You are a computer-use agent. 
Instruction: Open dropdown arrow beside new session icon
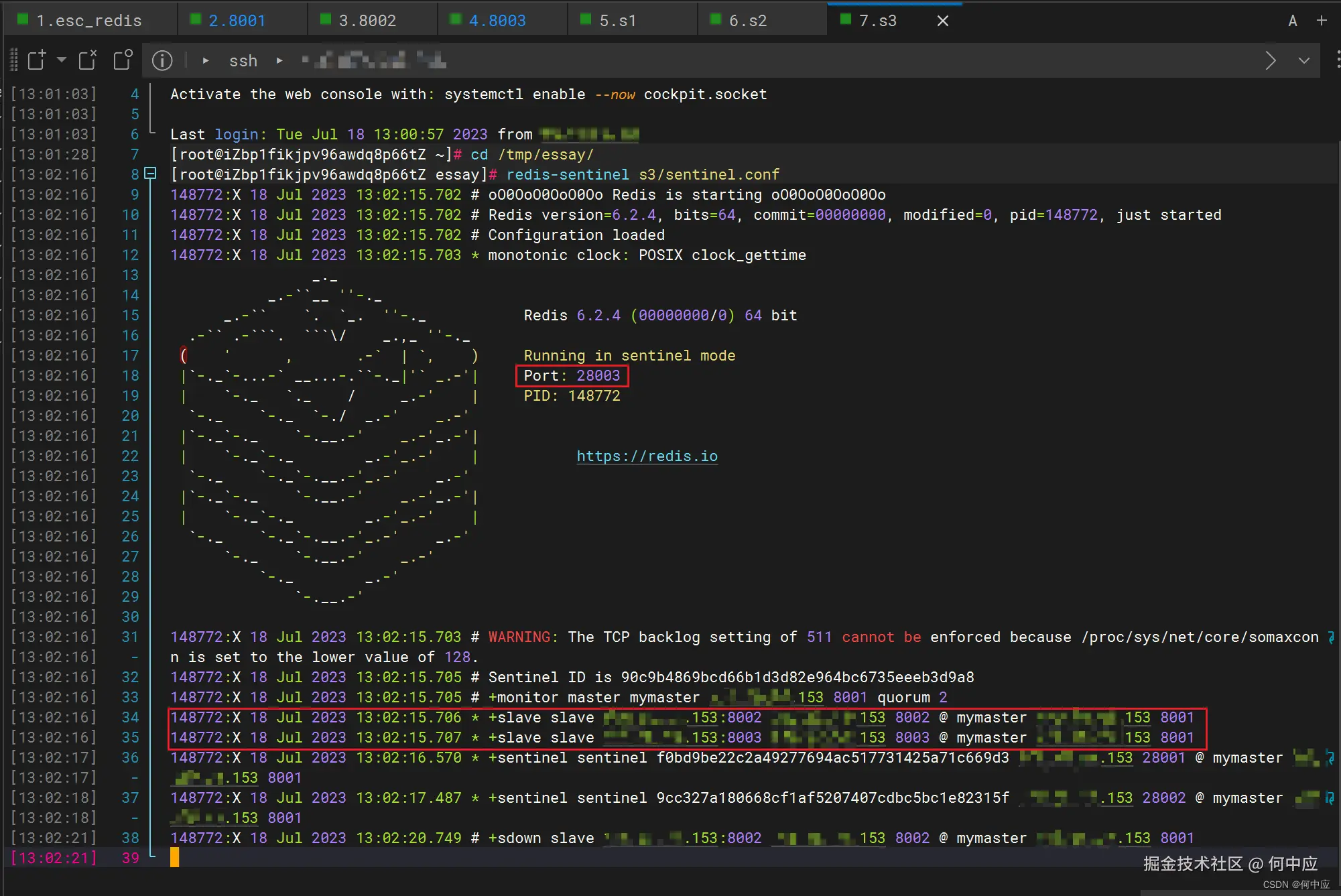pyautogui.click(x=62, y=60)
